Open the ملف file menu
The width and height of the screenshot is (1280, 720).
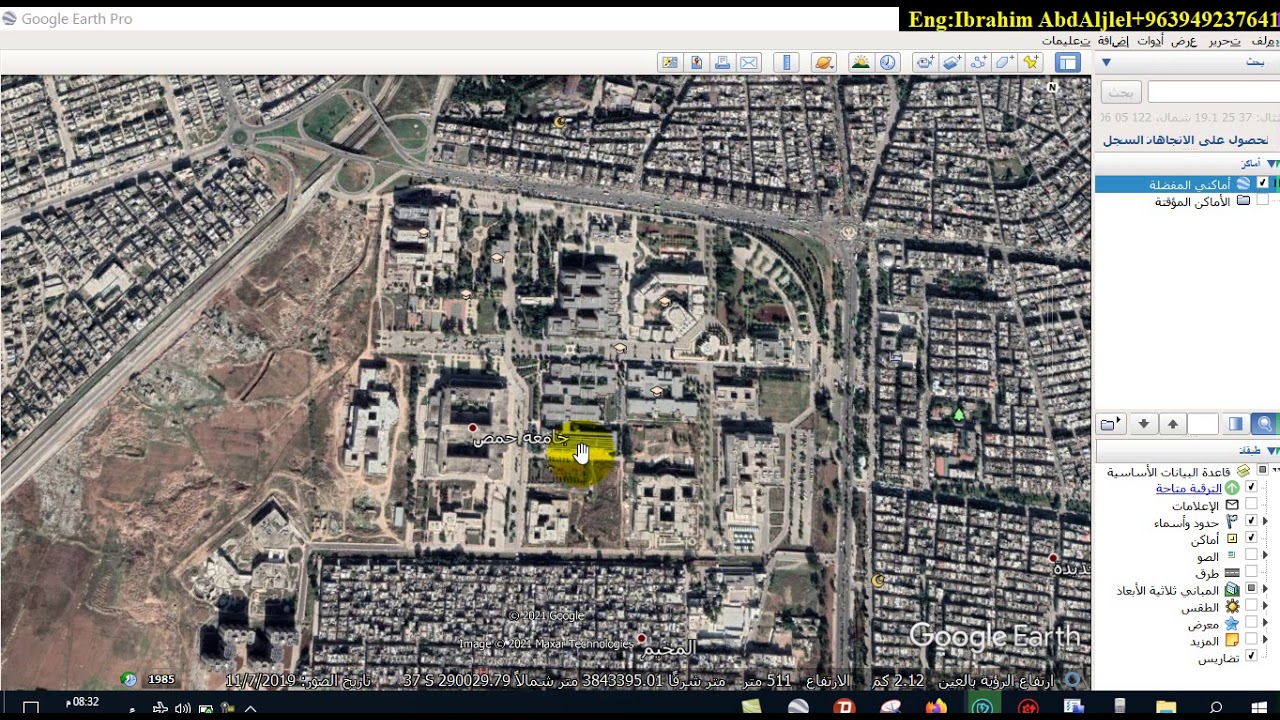[x=1265, y=40]
